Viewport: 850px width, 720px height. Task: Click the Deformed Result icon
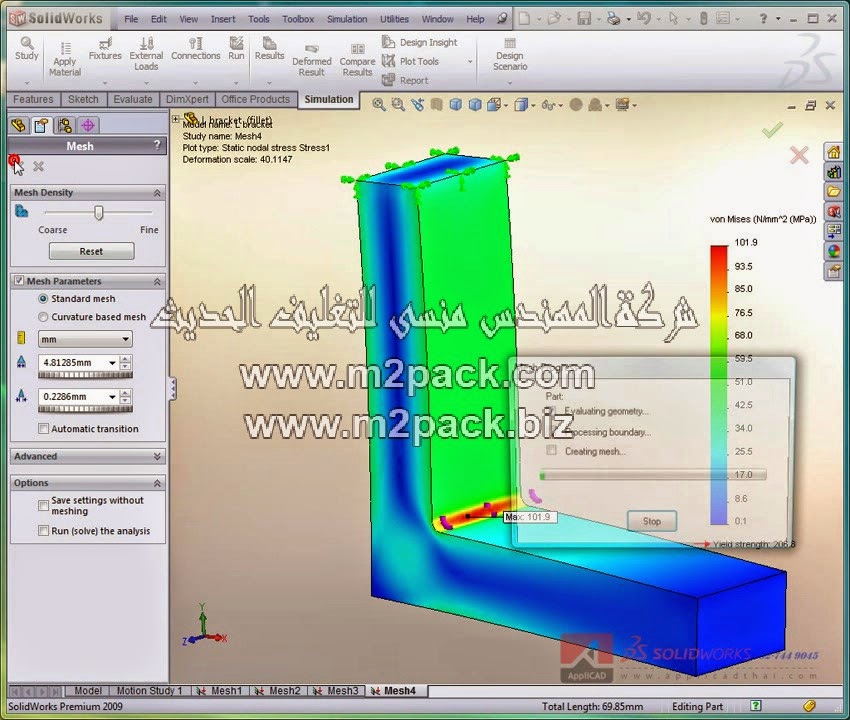click(312, 49)
